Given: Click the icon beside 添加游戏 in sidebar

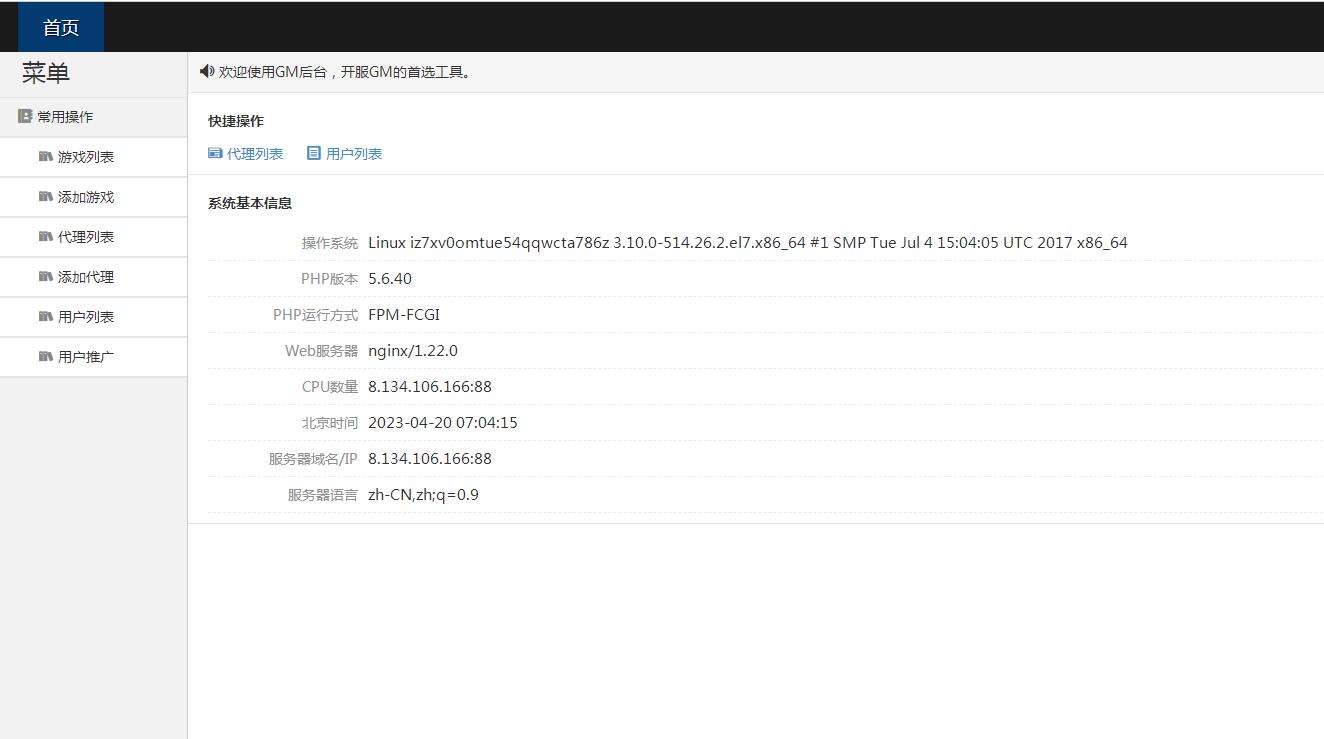Looking at the screenshot, I should [45, 196].
